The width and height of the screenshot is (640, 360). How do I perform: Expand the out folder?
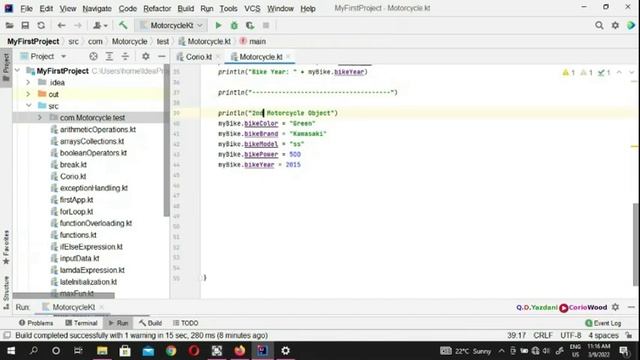point(28,94)
